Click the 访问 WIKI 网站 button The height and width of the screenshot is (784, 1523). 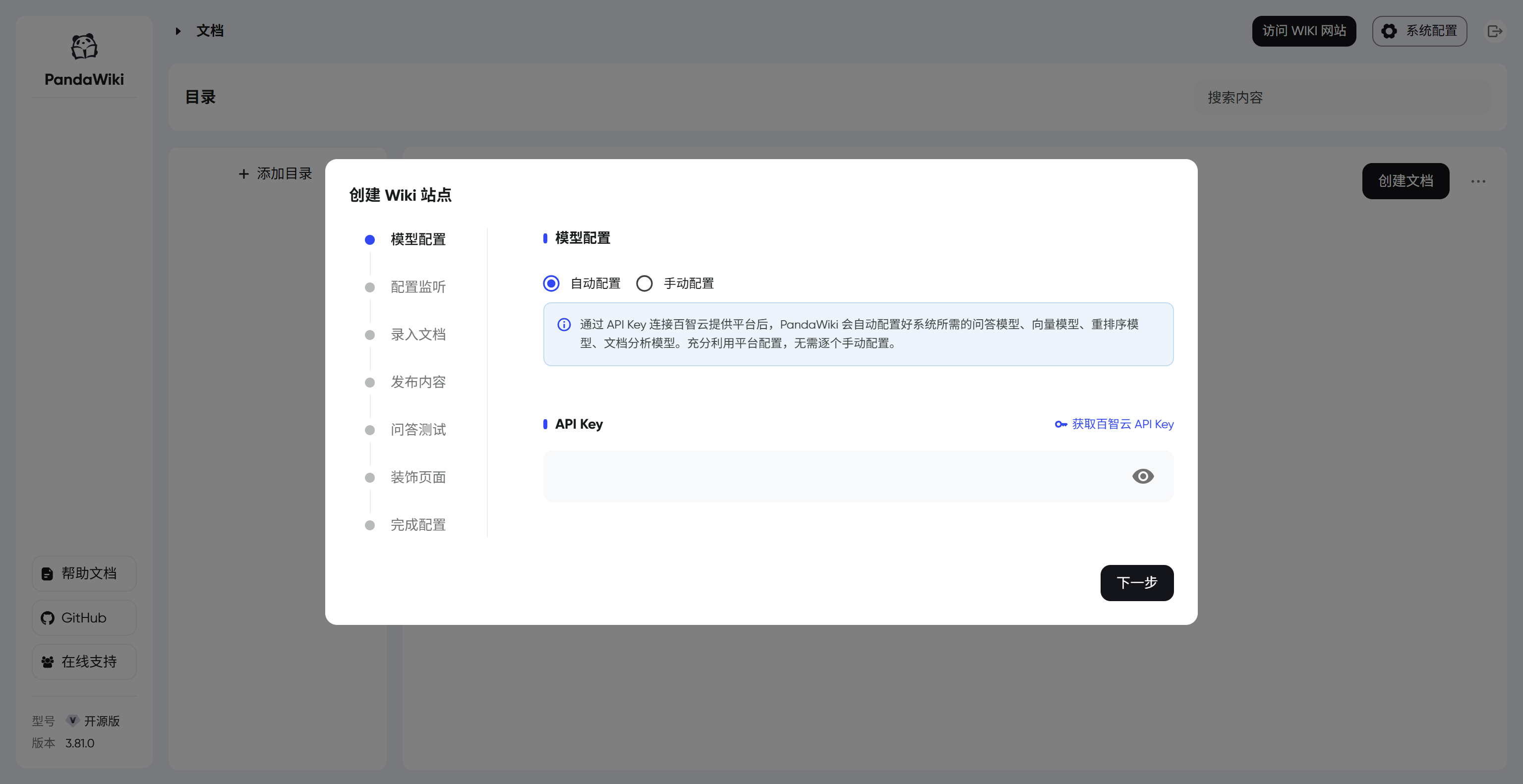pyautogui.click(x=1304, y=31)
